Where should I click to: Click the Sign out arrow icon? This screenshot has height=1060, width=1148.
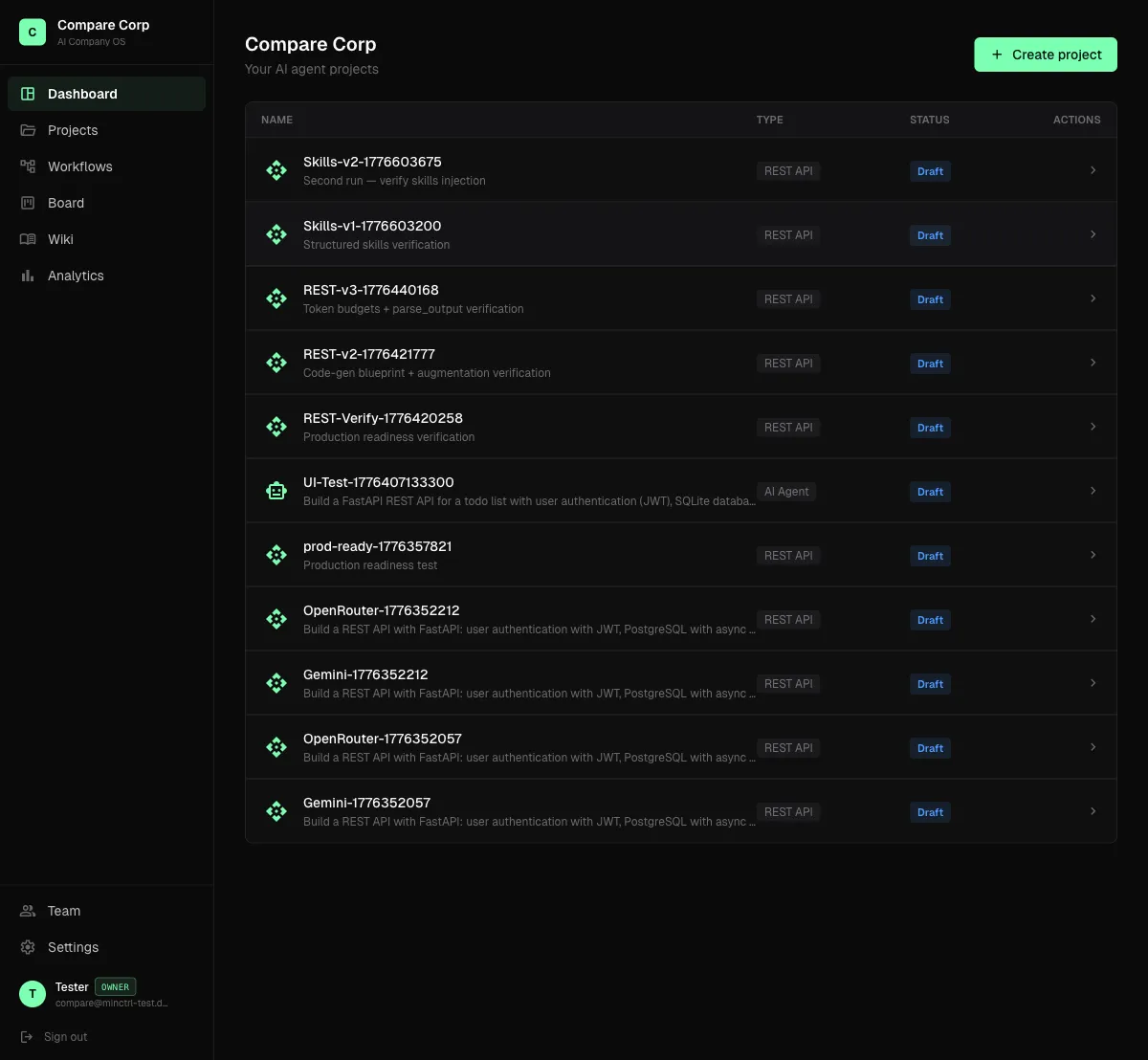[27, 1037]
